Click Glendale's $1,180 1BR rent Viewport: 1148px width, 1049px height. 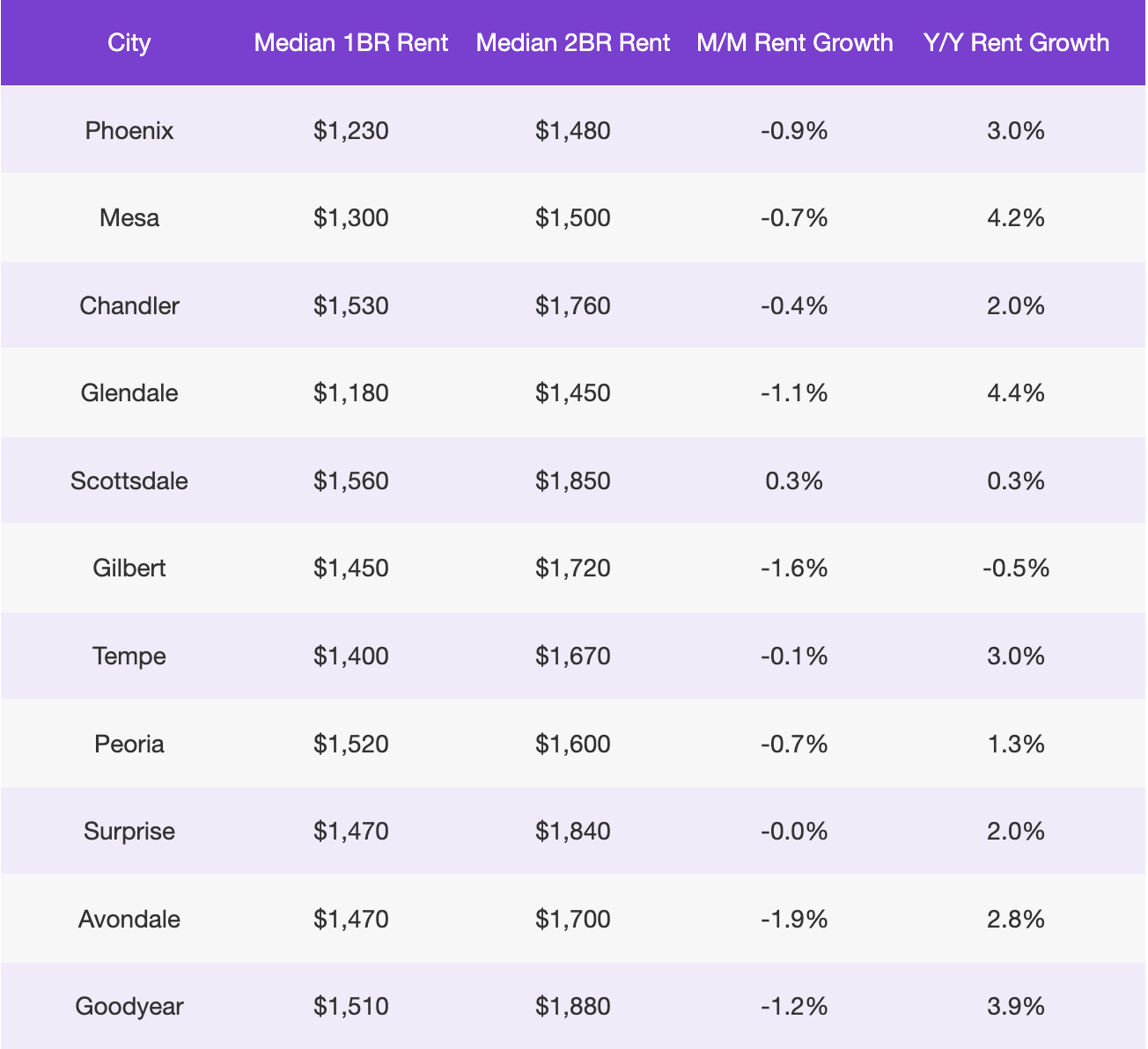tap(351, 392)
